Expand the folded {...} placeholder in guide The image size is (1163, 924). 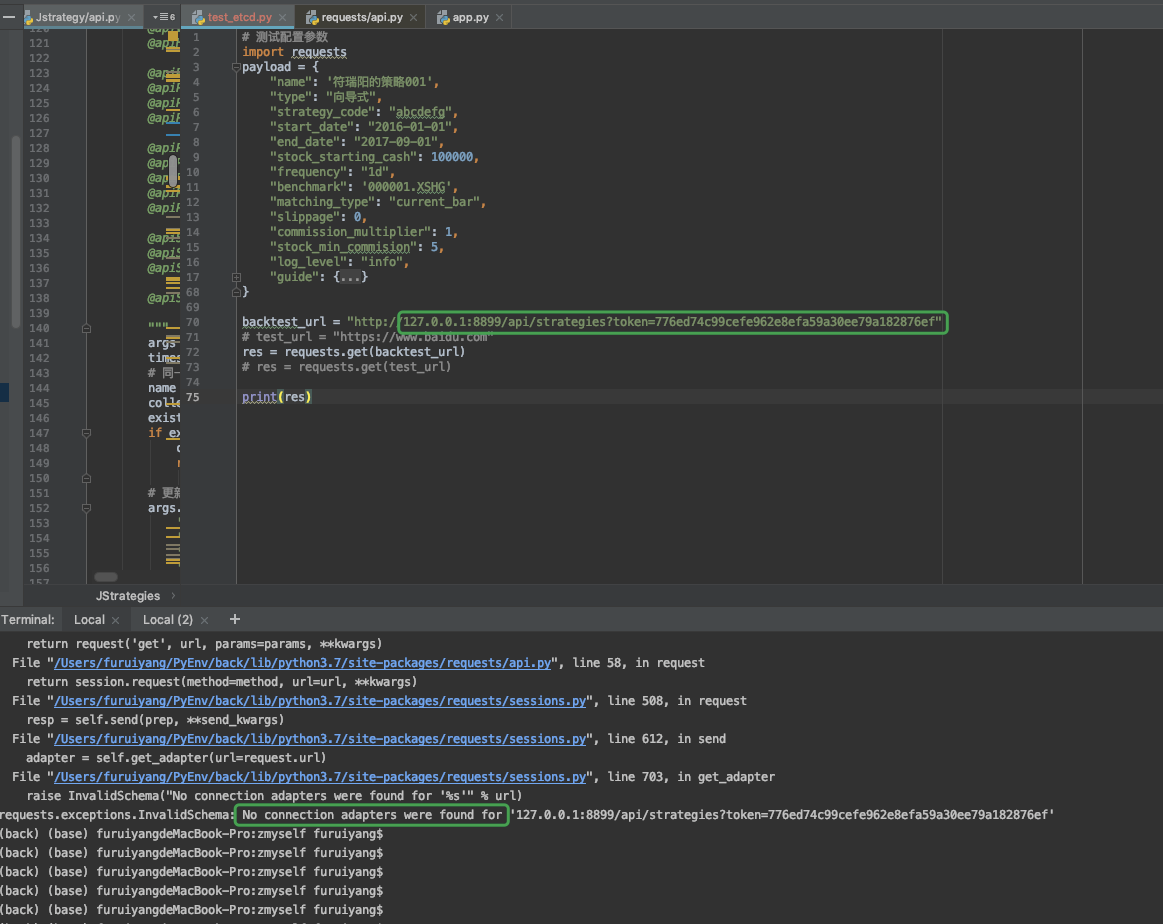pyautogui.click(x=350, y=277)
